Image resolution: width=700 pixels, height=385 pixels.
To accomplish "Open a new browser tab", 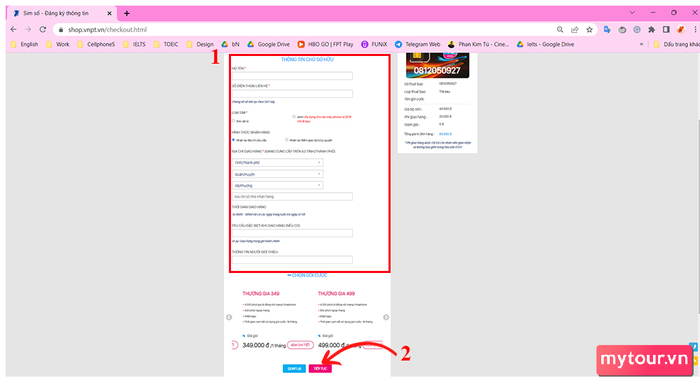I will point(127,13).
